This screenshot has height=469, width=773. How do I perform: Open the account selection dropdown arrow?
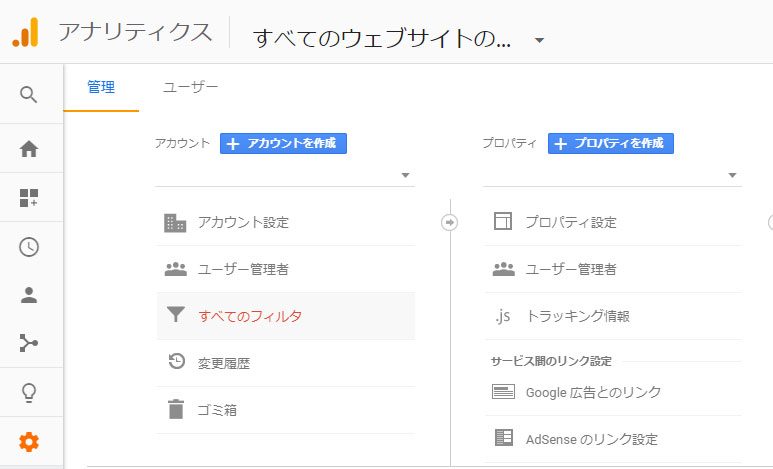(405, 176)
